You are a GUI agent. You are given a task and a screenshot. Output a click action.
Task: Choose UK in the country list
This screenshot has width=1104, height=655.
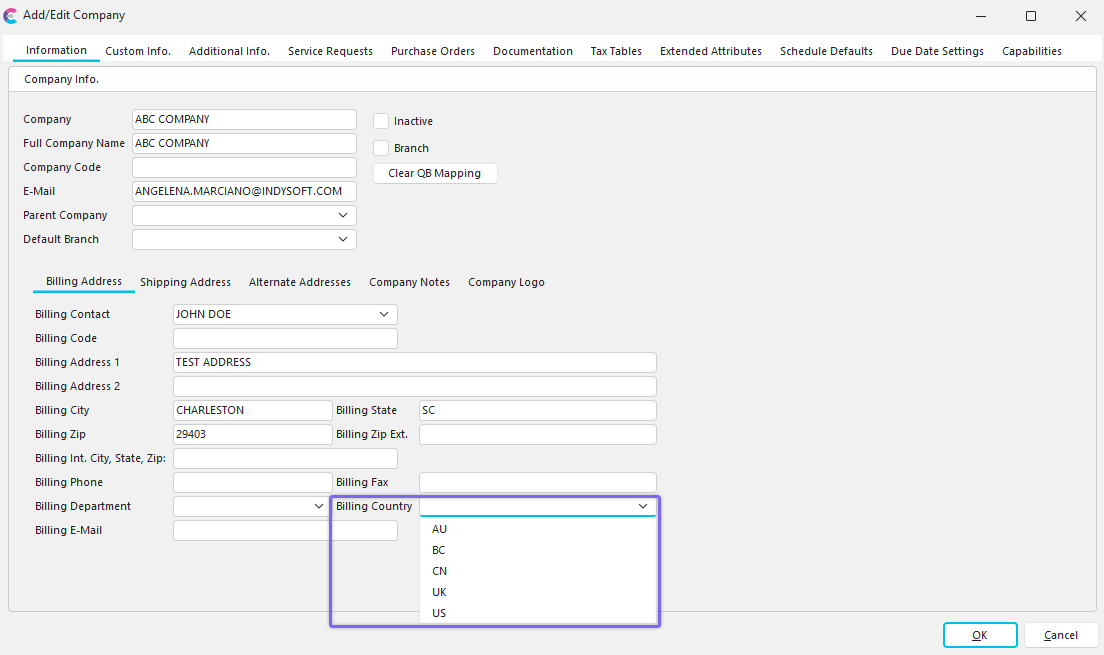[x=439, y=592]
